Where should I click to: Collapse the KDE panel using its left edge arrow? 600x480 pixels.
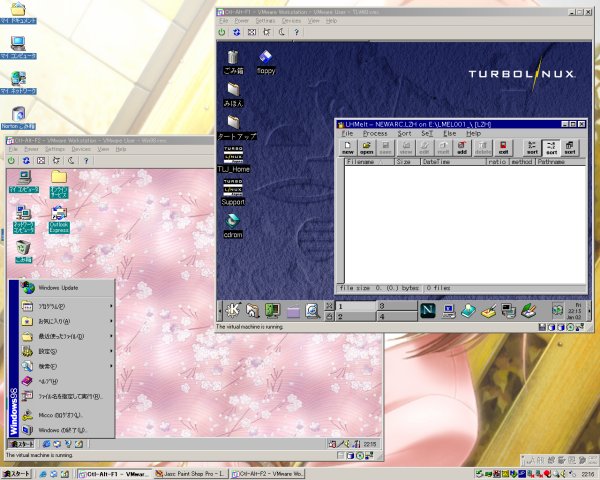coord(220,311)
